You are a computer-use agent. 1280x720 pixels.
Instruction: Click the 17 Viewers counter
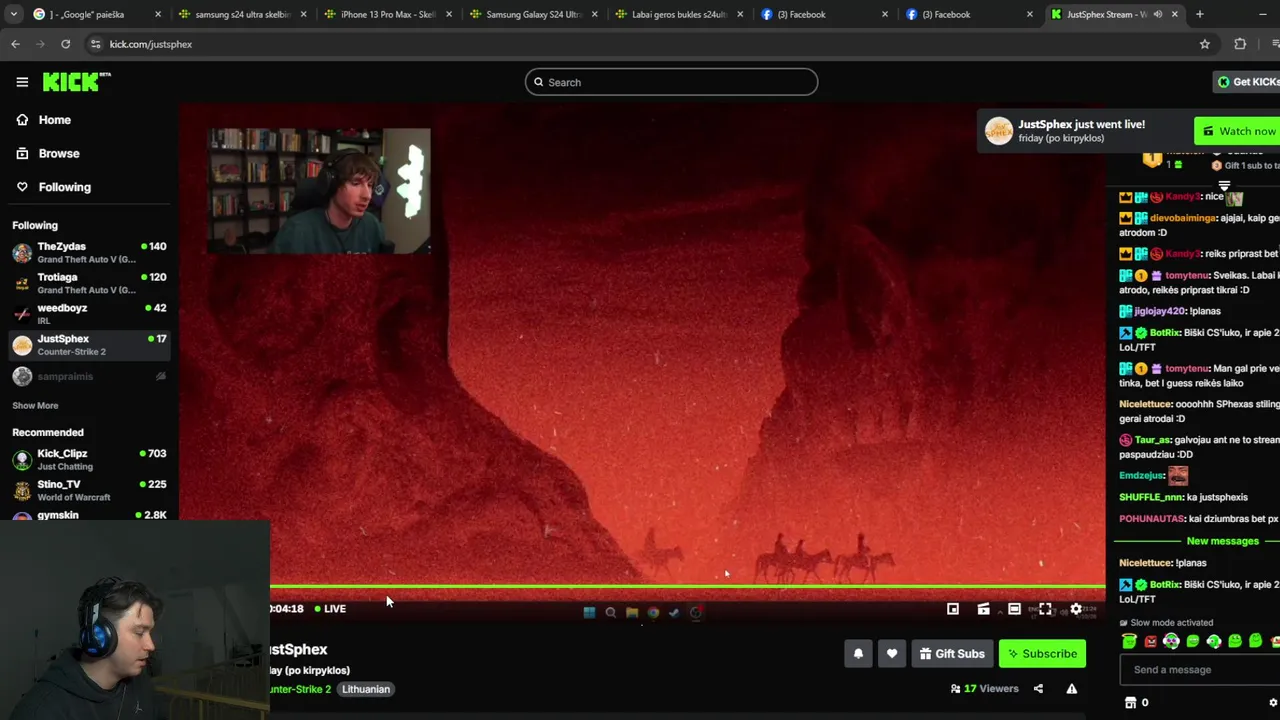[x=984, y=689]
